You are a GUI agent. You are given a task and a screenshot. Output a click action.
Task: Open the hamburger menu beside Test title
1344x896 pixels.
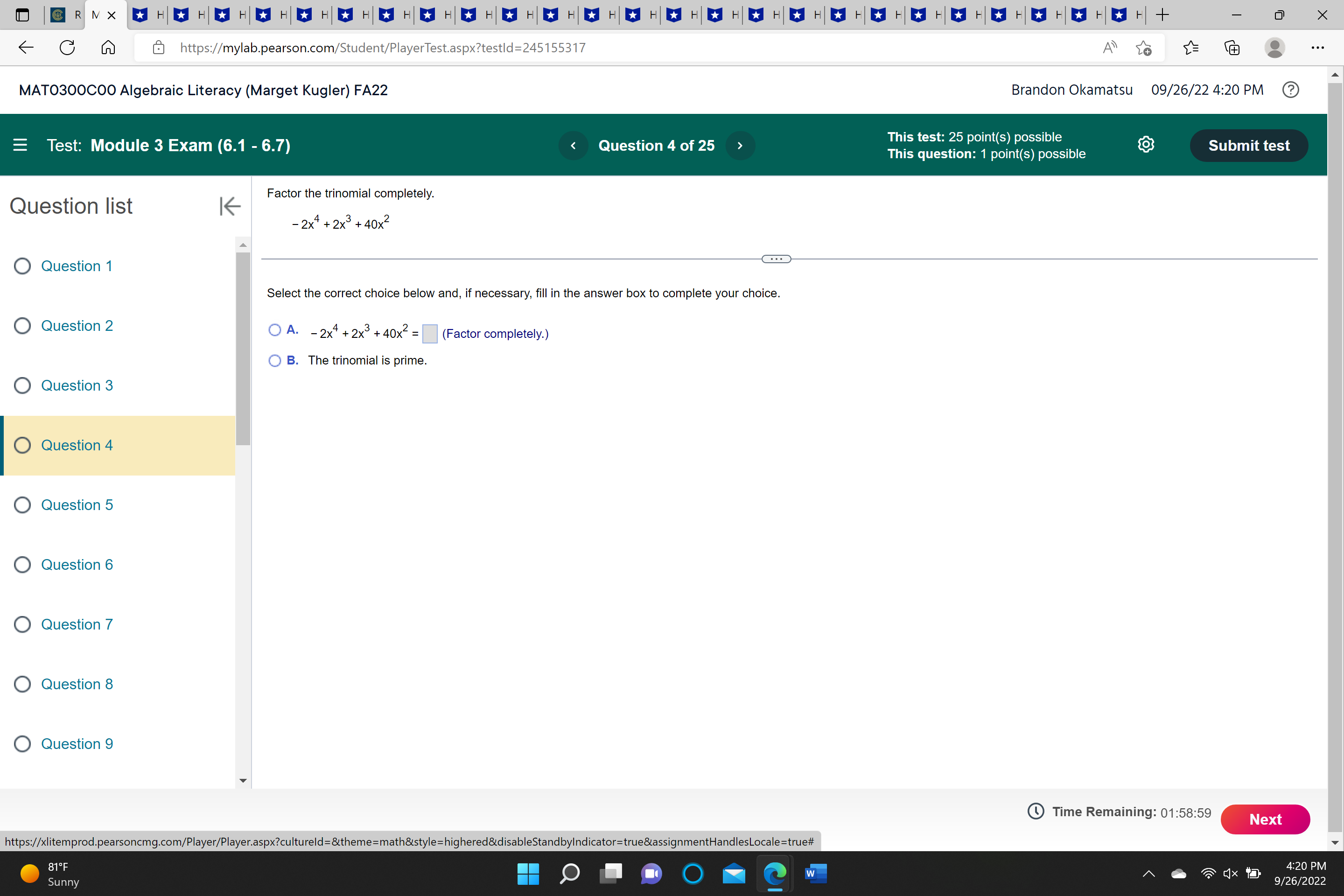click(x=20, y=145)
